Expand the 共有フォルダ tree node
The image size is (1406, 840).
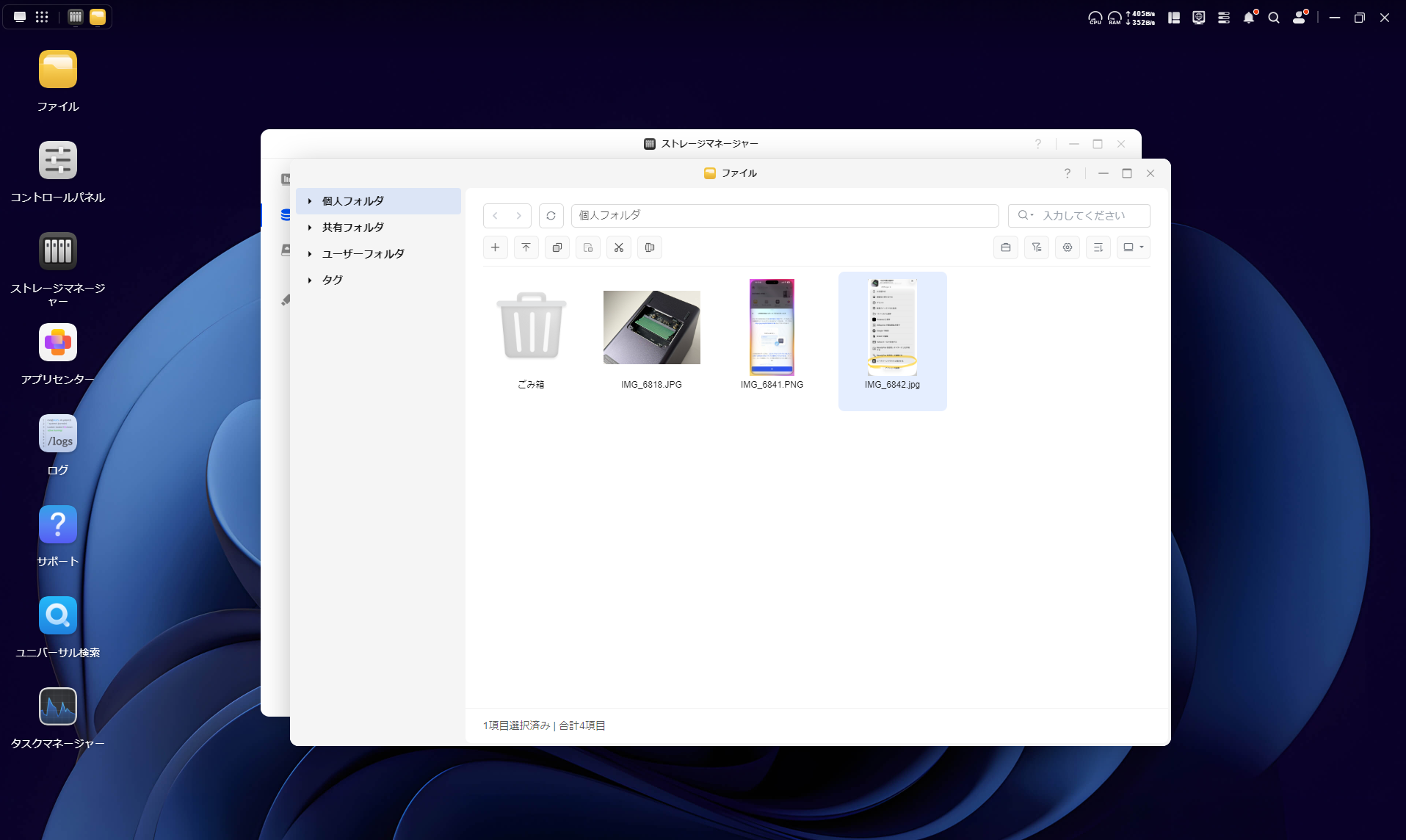pyautogui.click(x=310, y=228)
